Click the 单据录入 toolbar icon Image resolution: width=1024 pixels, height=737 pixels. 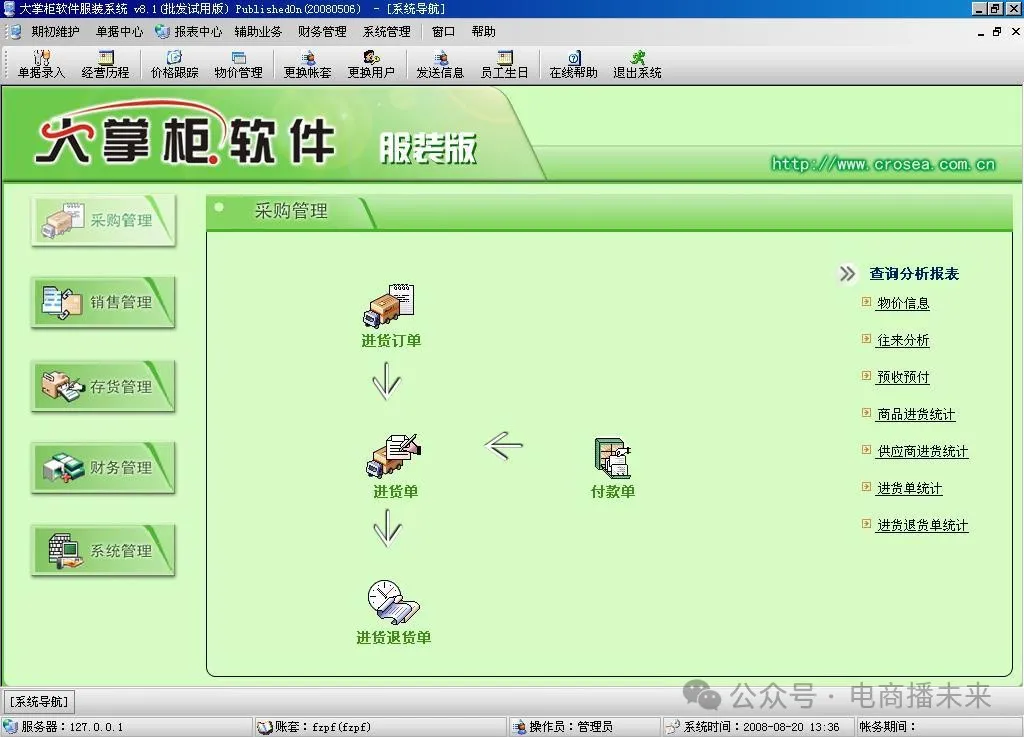pyautogui.click(x=41, y=65)
